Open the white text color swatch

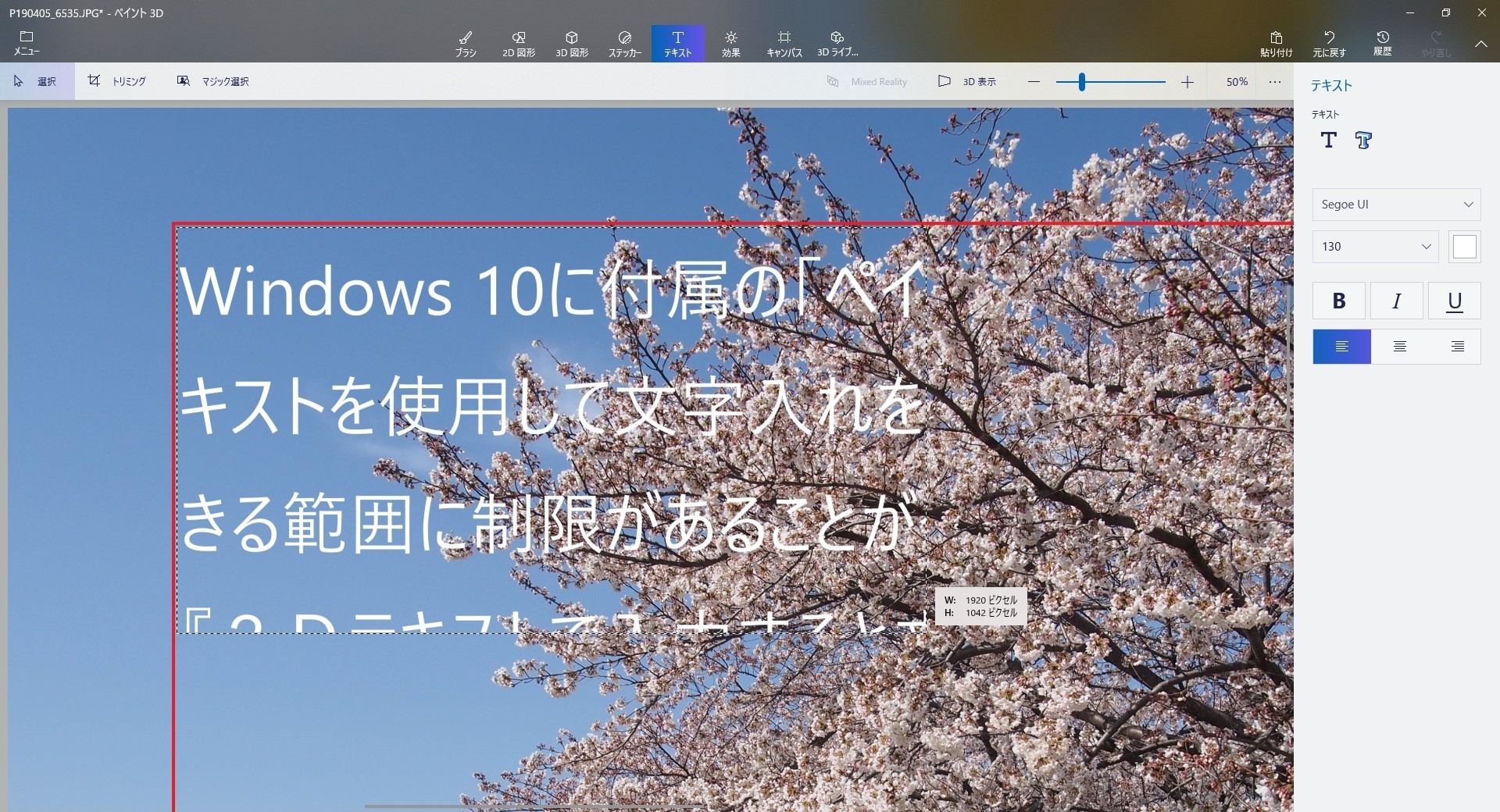(1465, 247)
